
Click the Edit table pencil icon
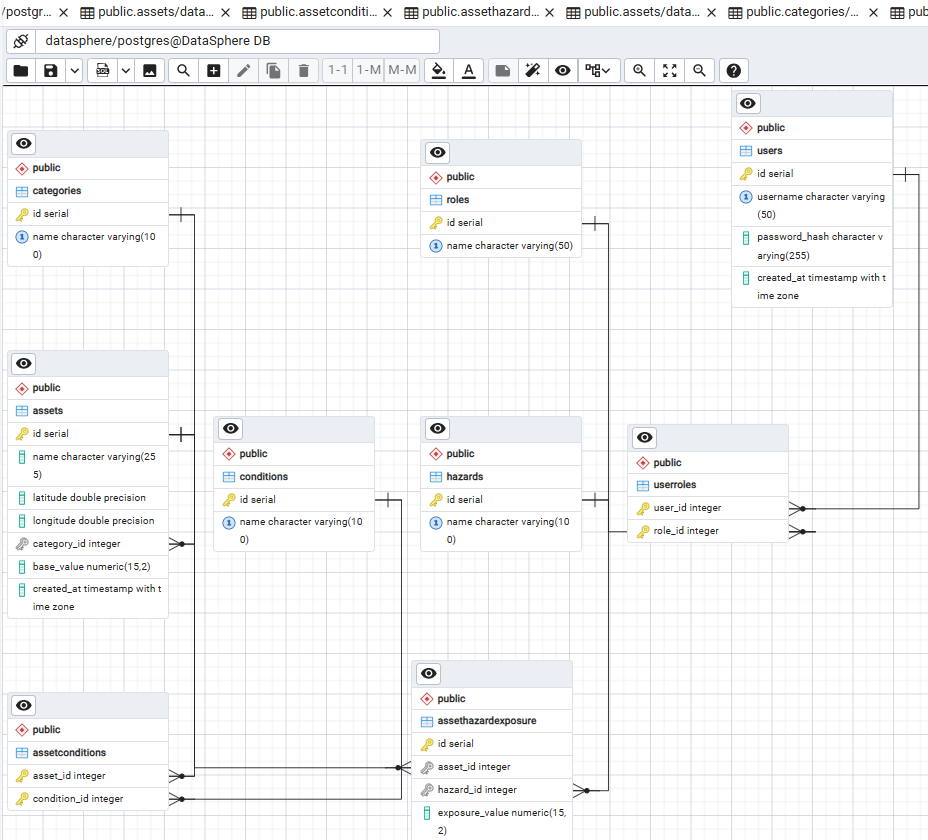[244, 71]
